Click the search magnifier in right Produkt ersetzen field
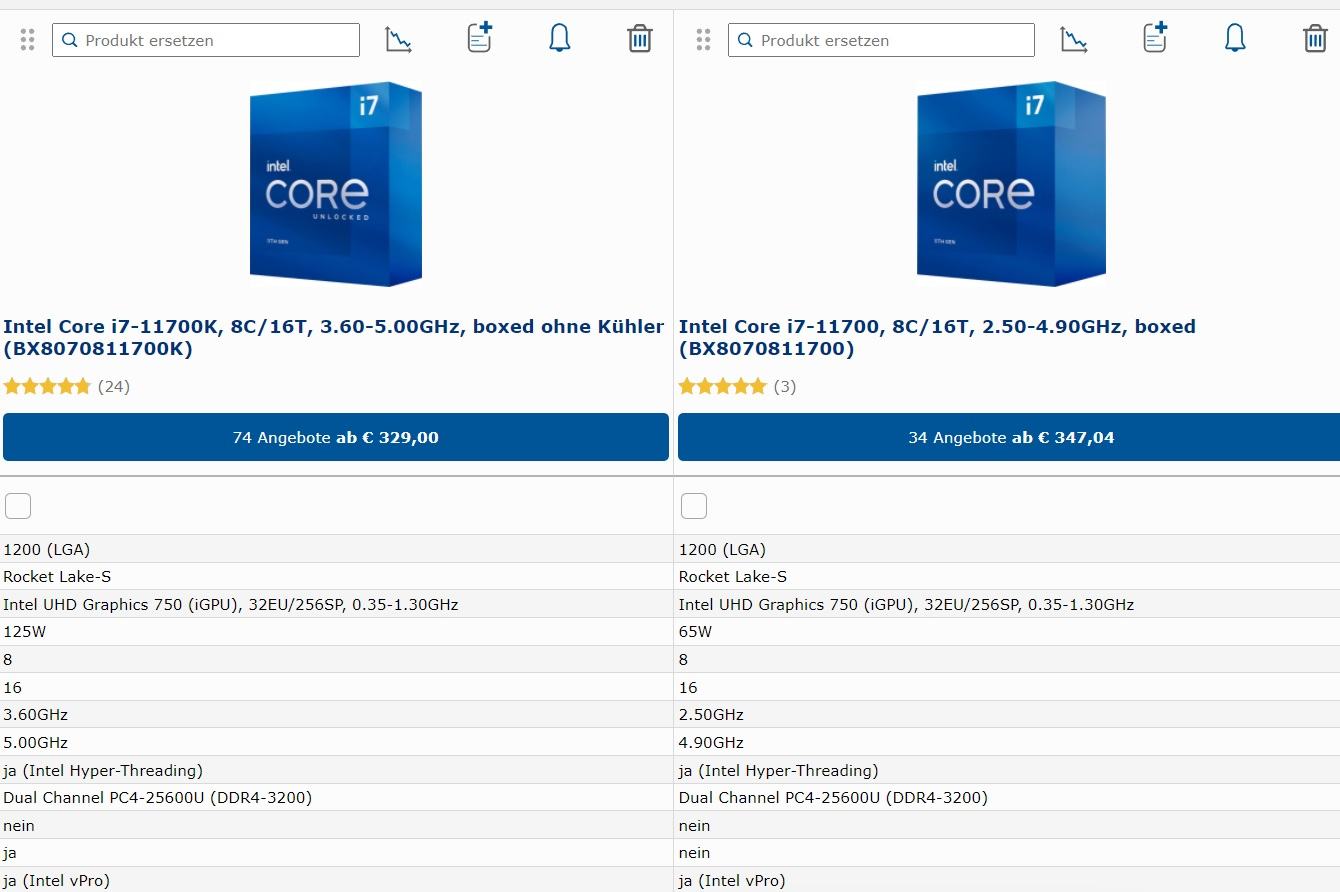Viewport: 1340px width, 892px height. (x=745, y=41)
